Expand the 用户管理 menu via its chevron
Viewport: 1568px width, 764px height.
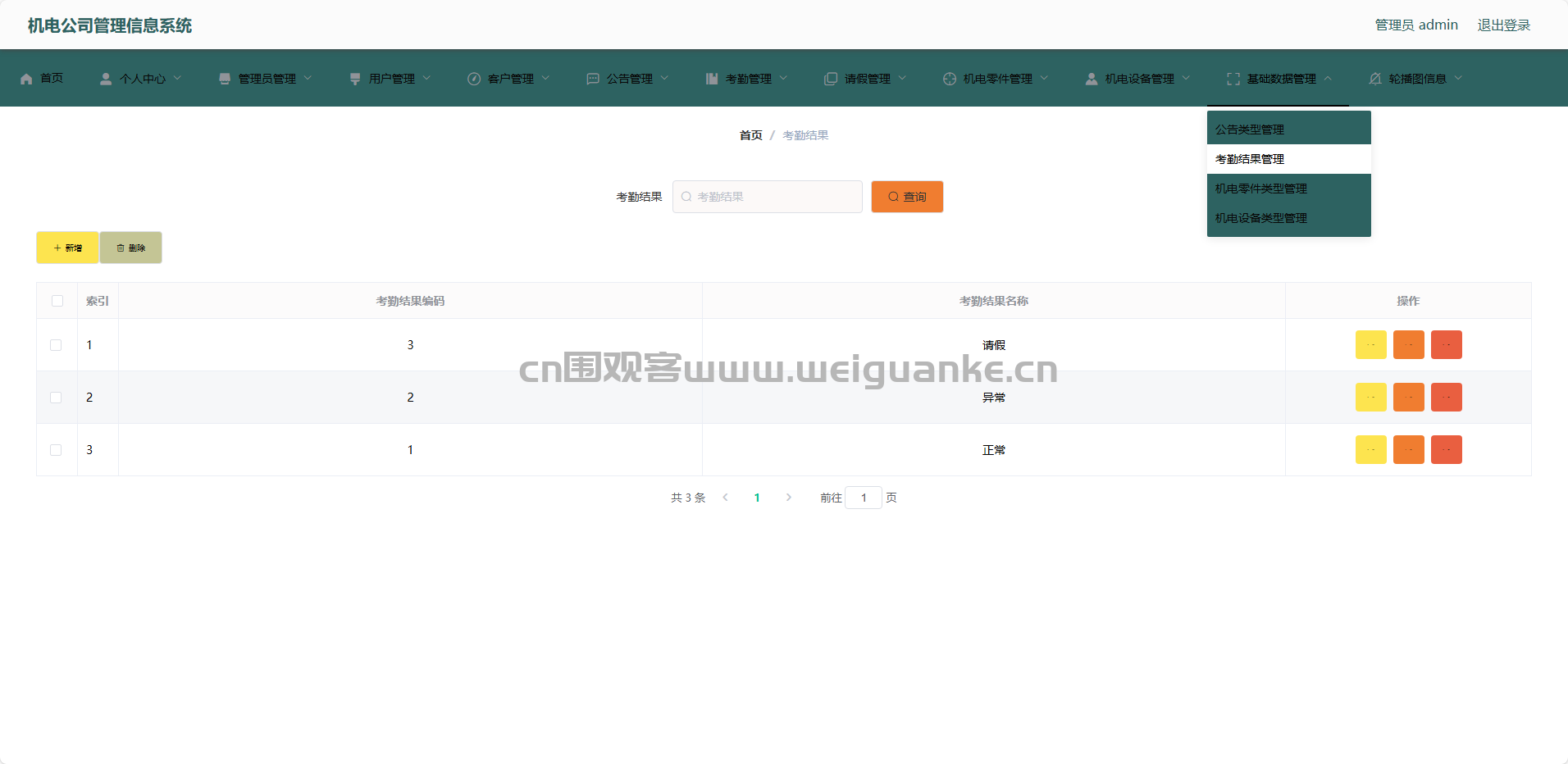[x=426, y=78]
